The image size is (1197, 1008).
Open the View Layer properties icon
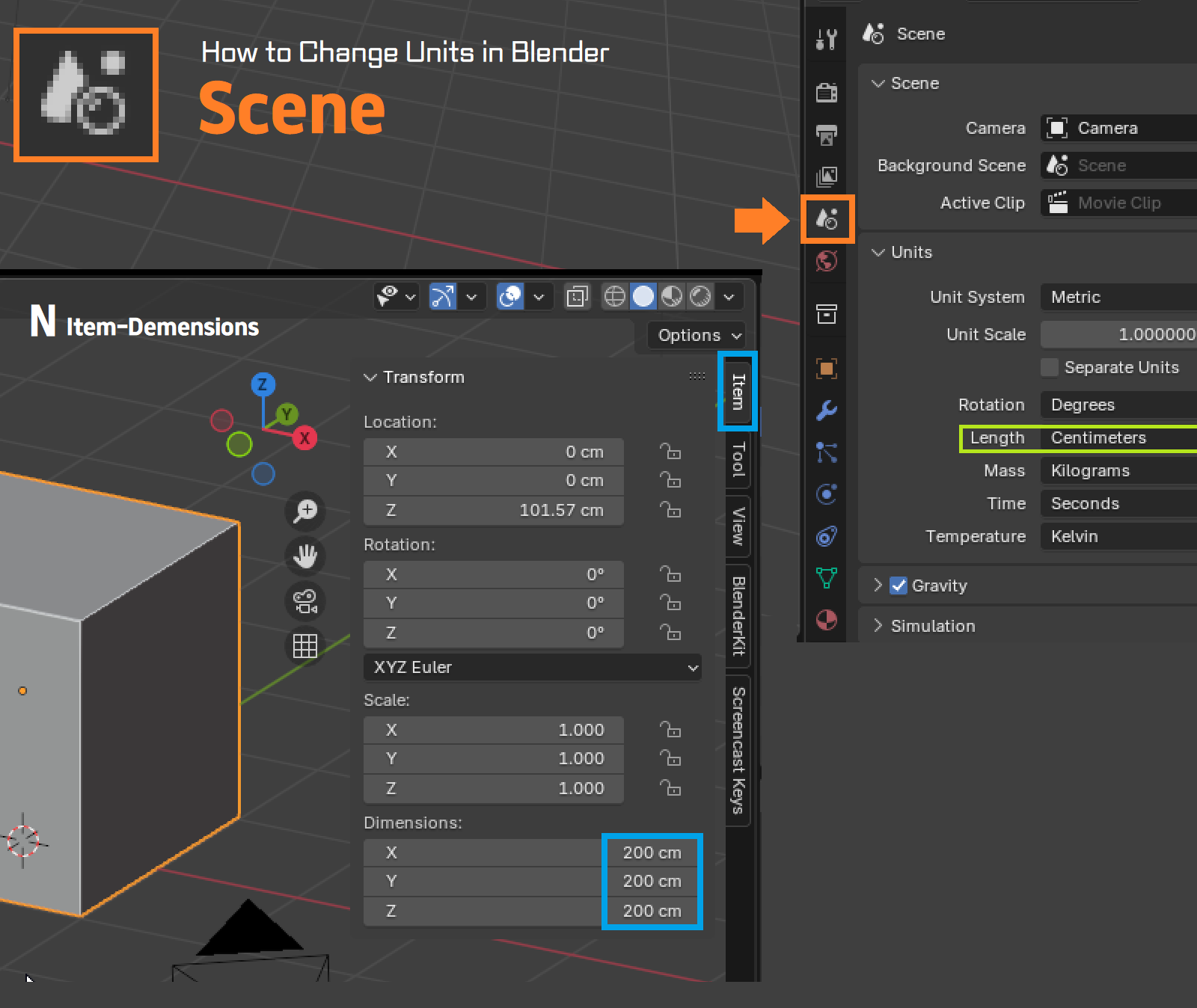(x=826, y=176)
